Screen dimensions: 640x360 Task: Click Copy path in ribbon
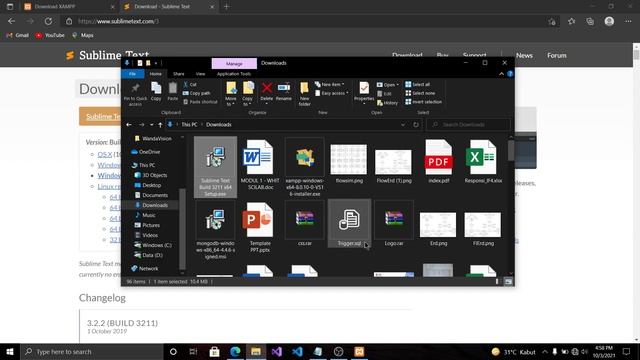pos(196,93)
